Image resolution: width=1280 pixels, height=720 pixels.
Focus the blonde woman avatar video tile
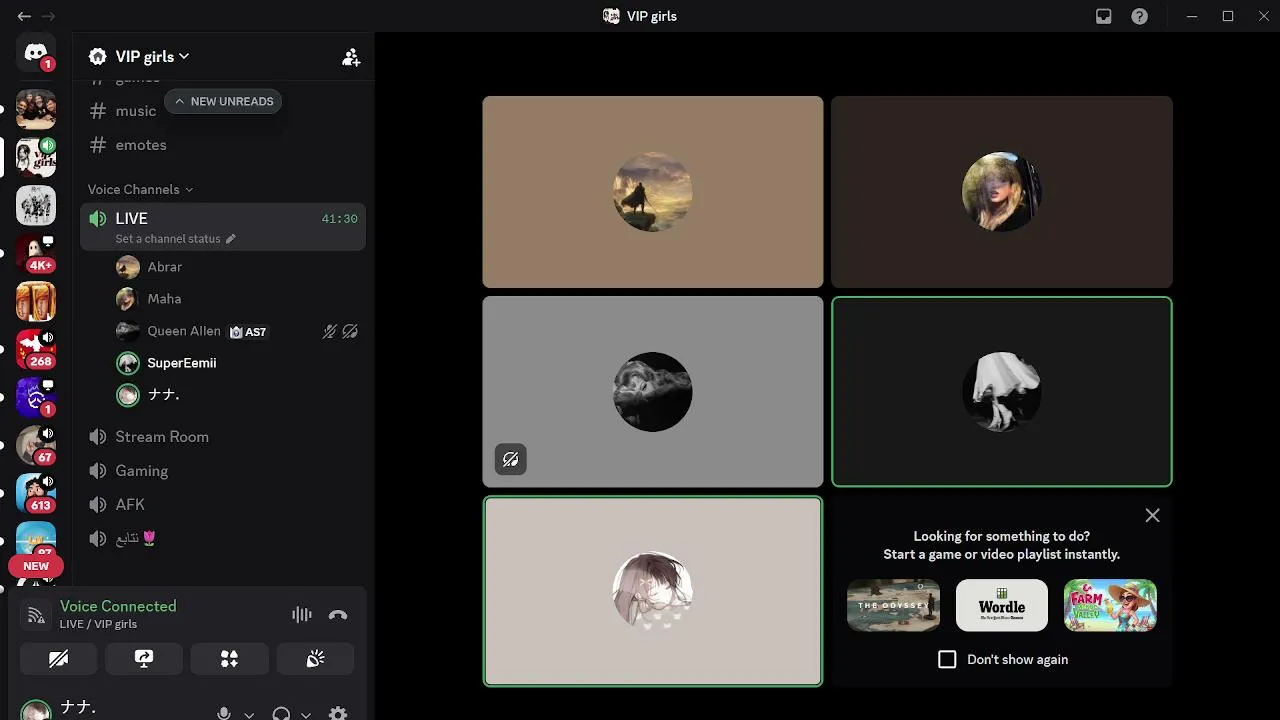tap(1002, 192)
